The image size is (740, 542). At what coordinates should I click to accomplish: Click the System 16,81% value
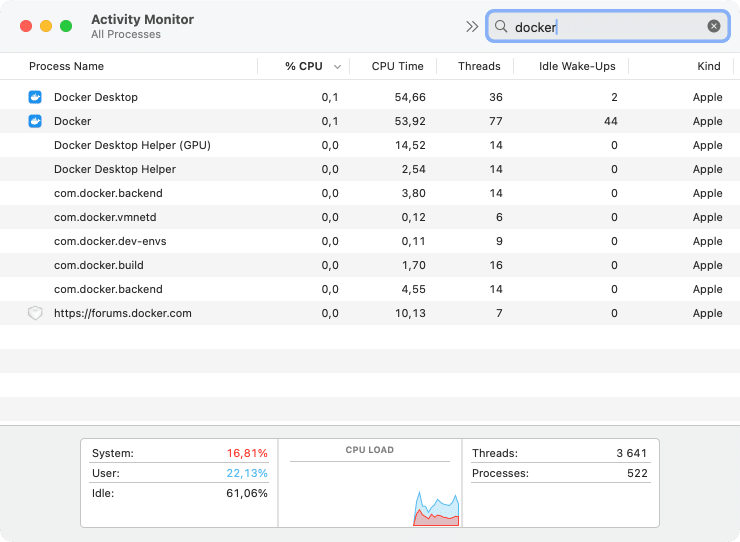247,453
